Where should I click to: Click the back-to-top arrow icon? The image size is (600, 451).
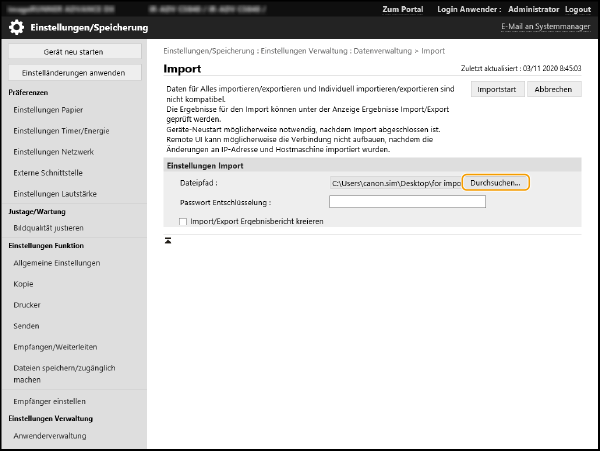(x=168, y=240)
